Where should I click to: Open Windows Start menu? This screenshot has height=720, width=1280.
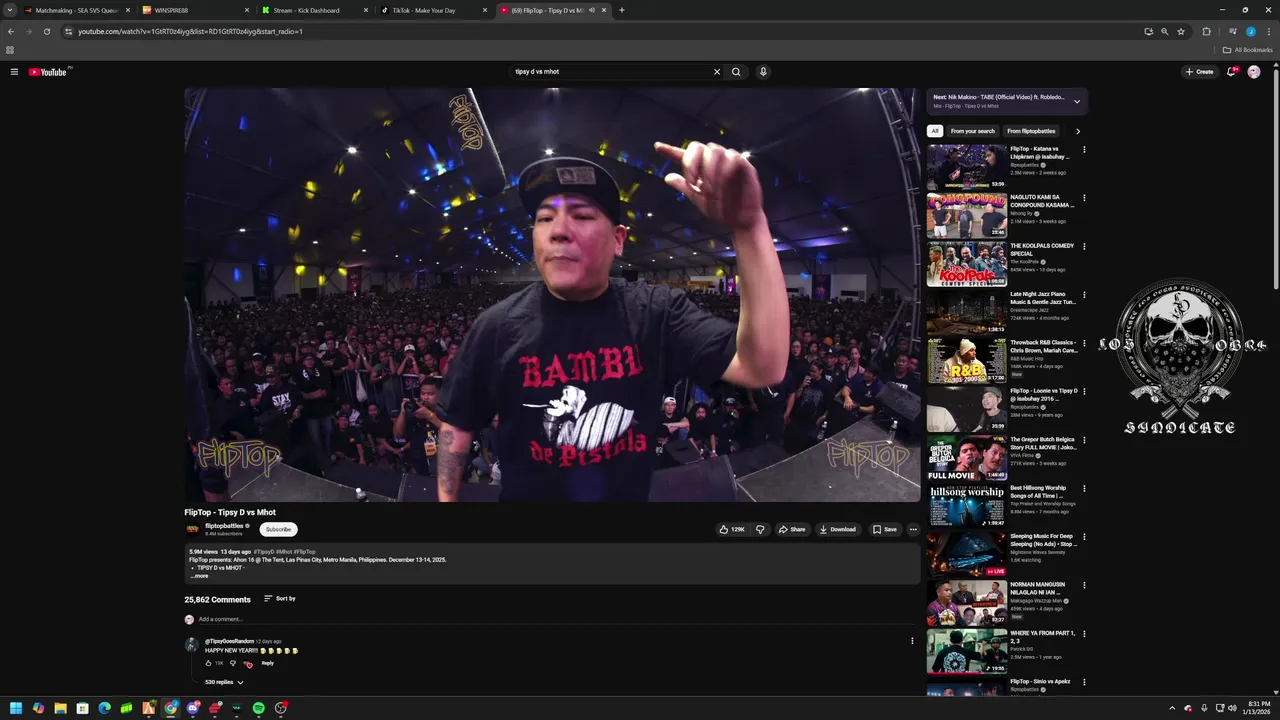[x=16, y=708]
